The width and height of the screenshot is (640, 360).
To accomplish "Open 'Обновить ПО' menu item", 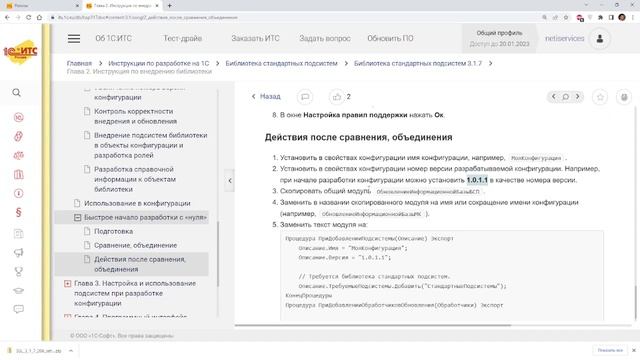I will point(390,38).
